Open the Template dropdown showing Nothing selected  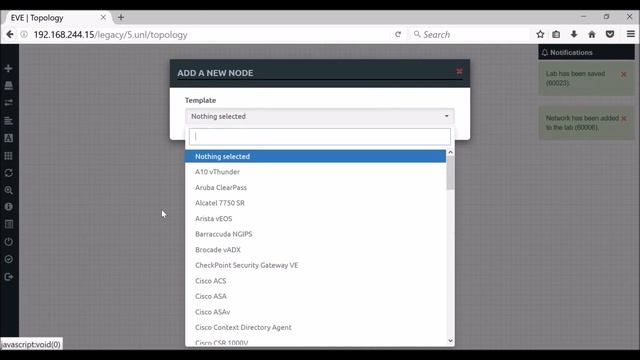pos(320,116)
